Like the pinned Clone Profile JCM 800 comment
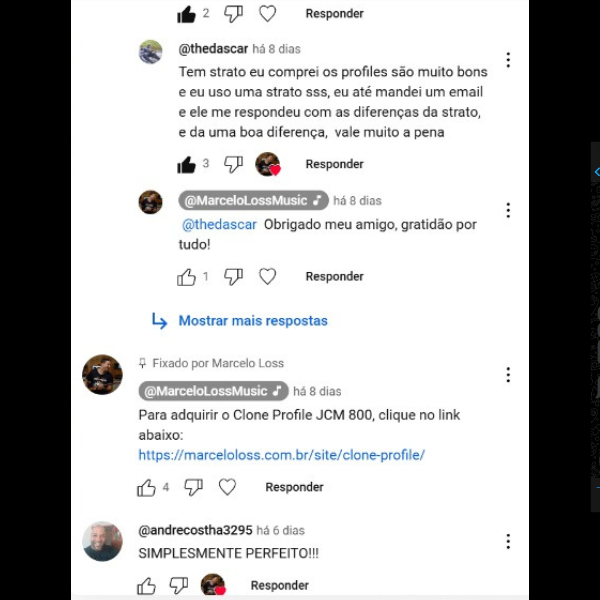 click(147, 488)
